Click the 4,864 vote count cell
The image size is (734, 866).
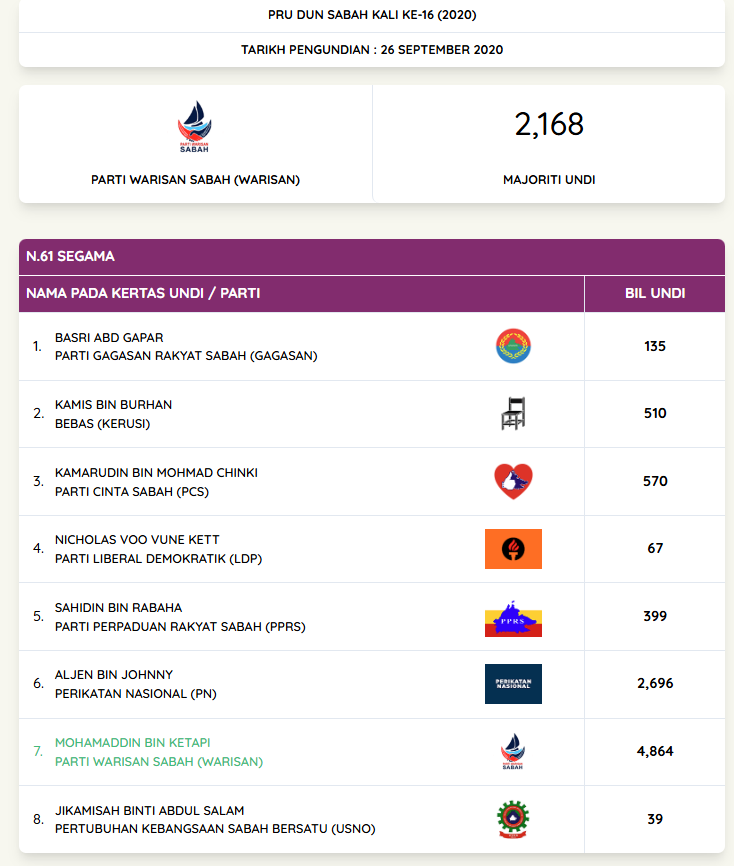(x=655, y=751)
